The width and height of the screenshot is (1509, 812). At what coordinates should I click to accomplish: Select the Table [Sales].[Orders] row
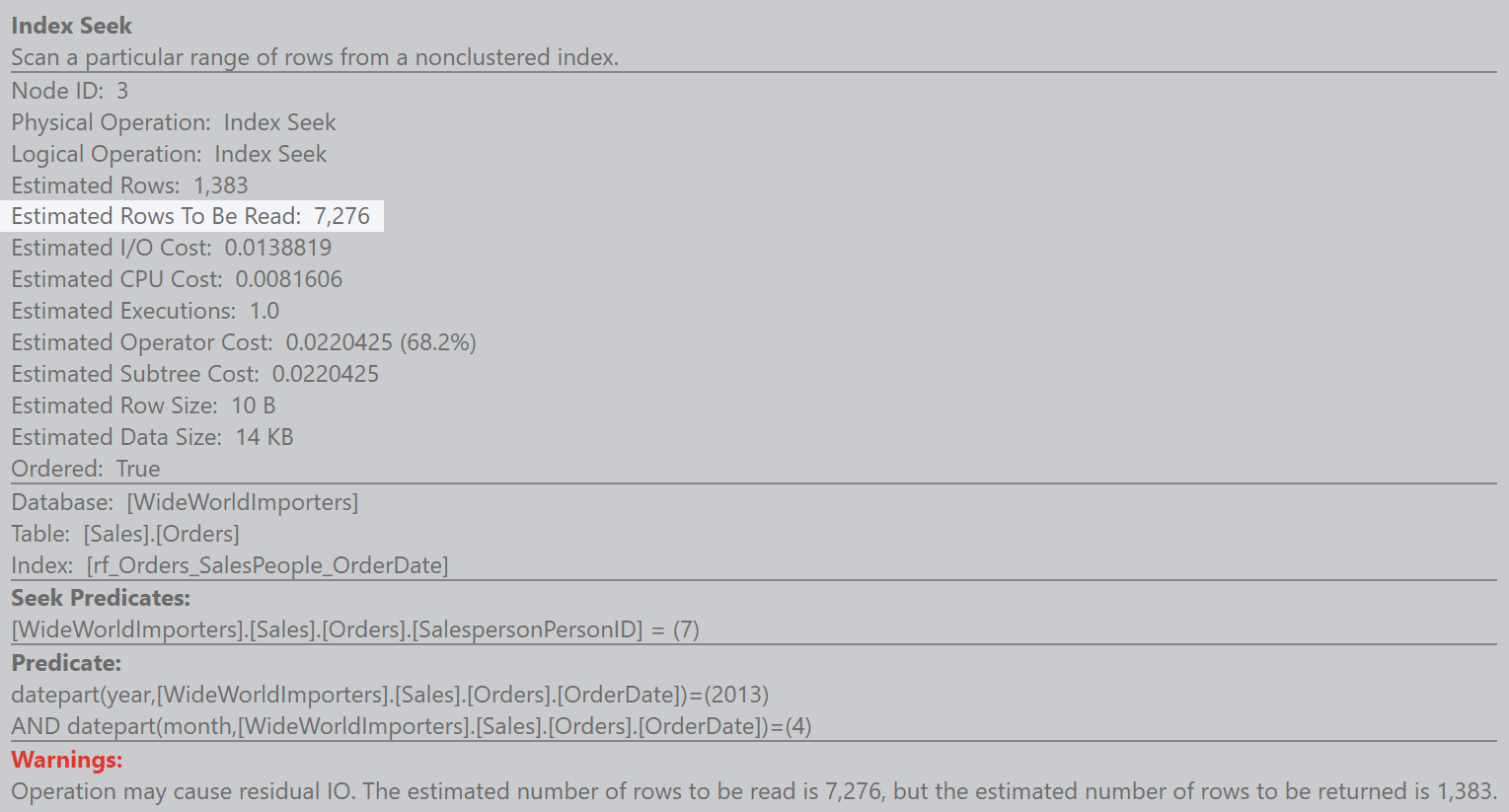click(x=125, y=534)
